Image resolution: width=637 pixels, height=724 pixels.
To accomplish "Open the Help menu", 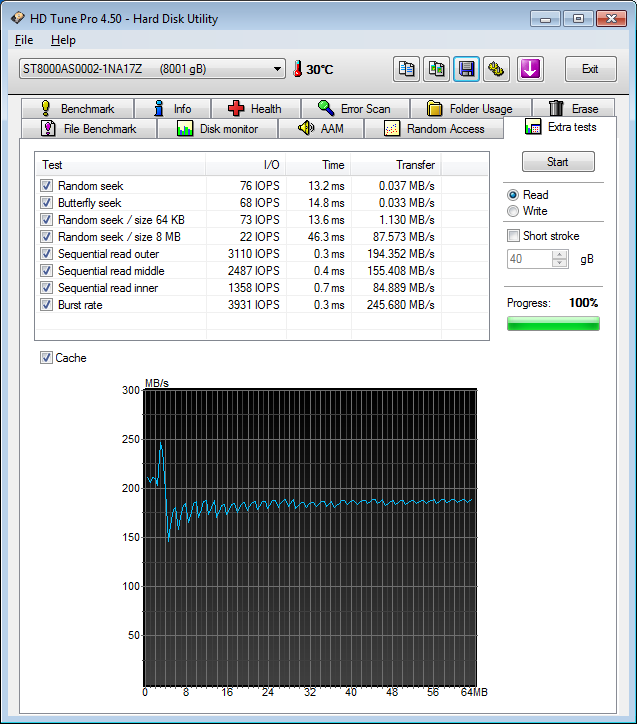I will coord(63,40).
